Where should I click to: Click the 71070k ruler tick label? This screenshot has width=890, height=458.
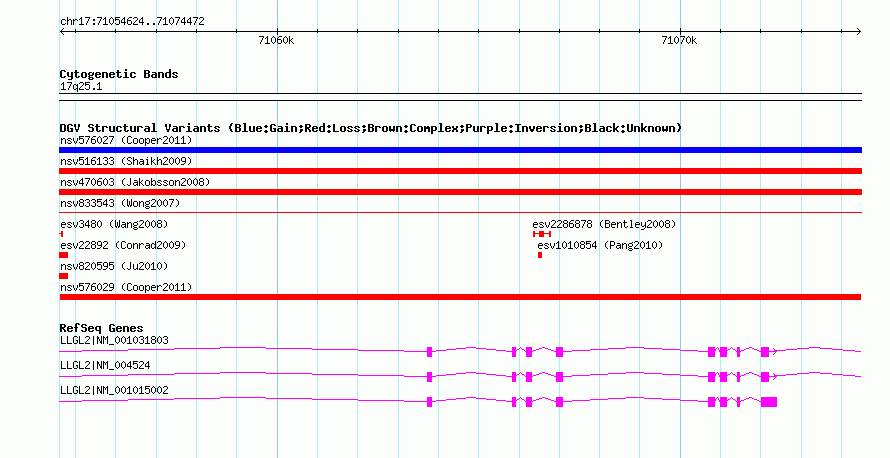(x=679, y=41)
